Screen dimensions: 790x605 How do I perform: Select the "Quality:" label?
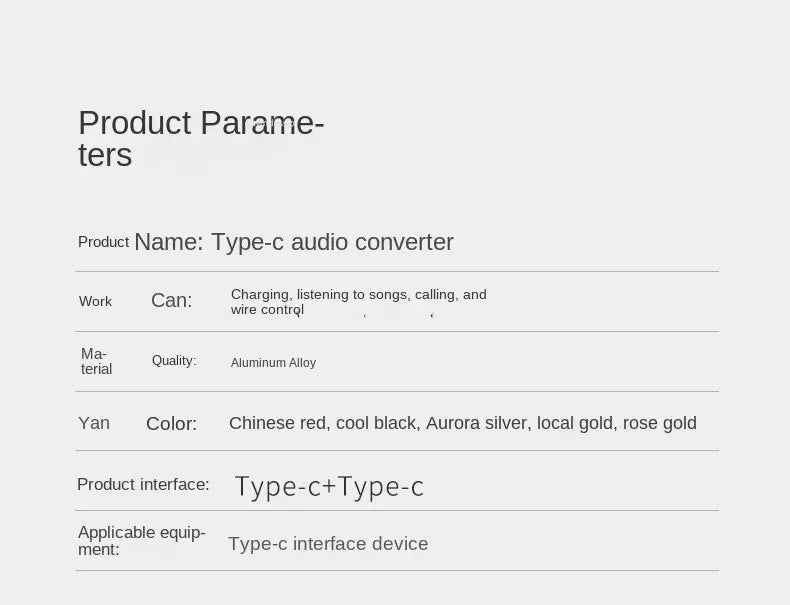click(174, 360)
